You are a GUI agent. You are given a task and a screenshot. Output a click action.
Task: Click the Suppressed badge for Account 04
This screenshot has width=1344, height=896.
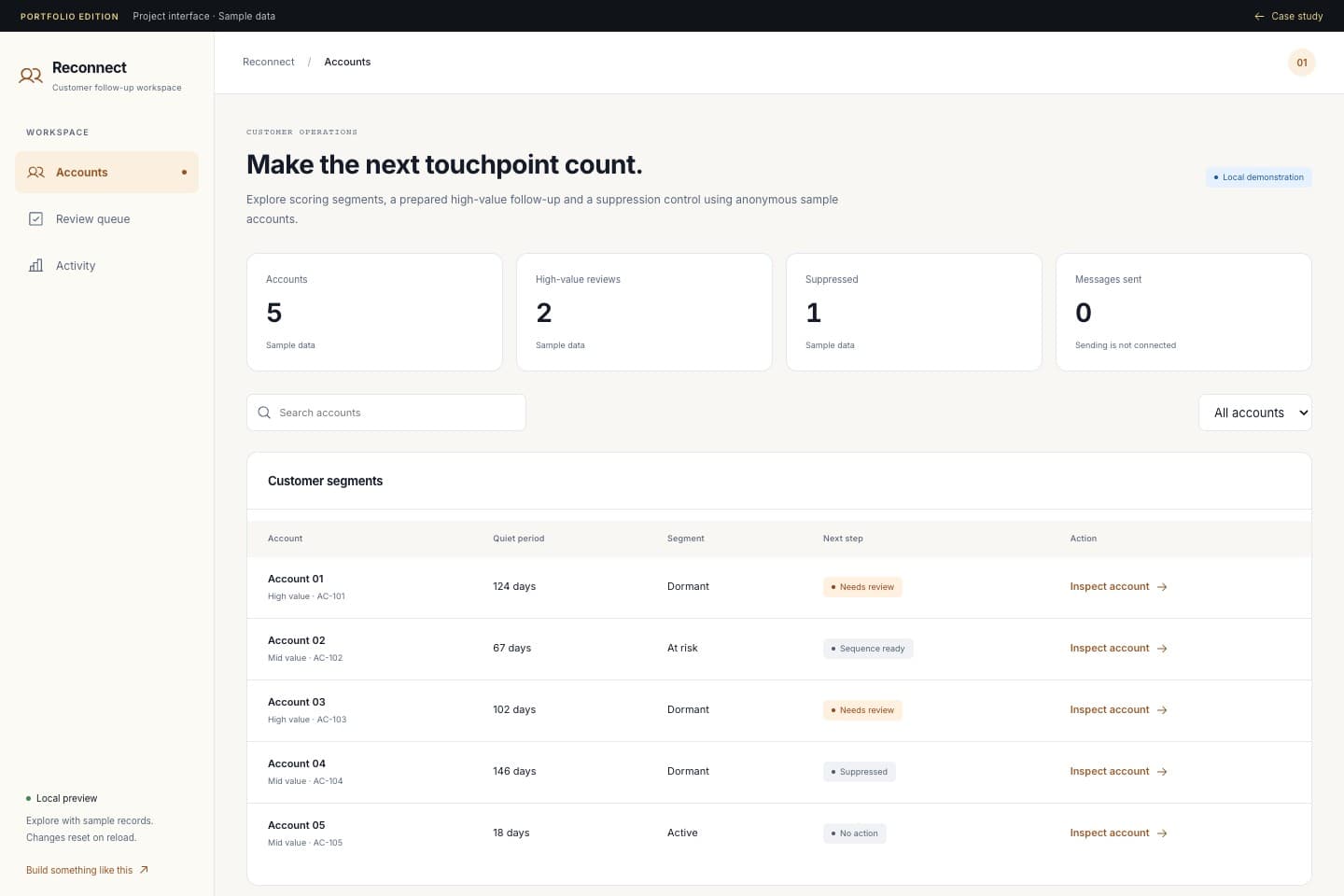(x=860, y=772)
